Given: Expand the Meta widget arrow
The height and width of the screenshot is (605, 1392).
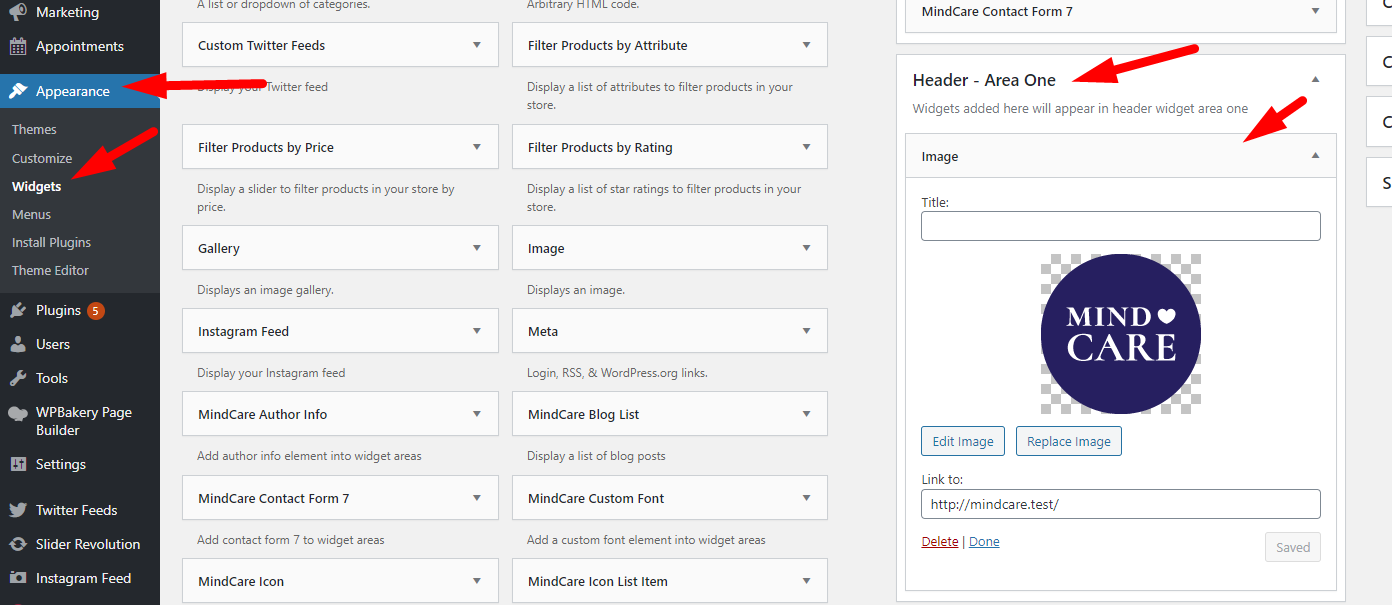Looking at the screenshot, I should coord(806,331).
